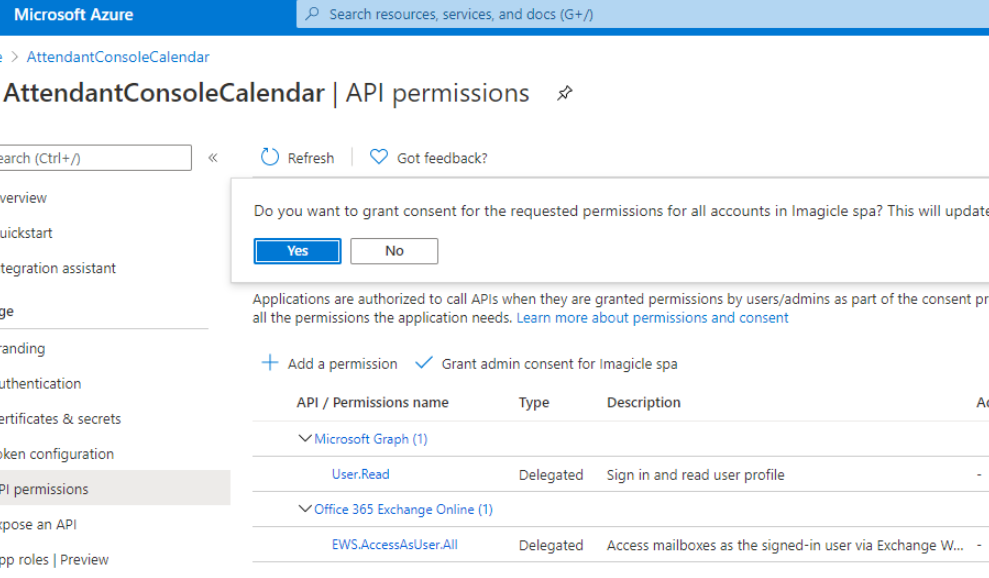Go to AttendantConsoleCalendar breadcrumb
Screen dimensions: 989x578
click(118, 57)
